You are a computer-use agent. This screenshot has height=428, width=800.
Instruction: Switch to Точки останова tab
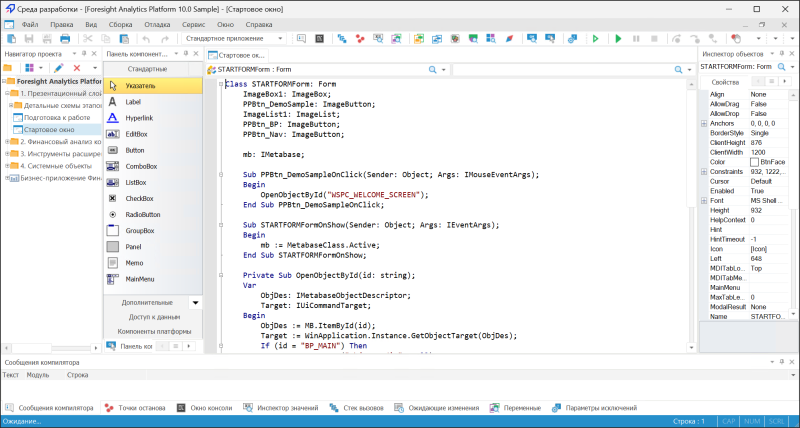point(135,408)
